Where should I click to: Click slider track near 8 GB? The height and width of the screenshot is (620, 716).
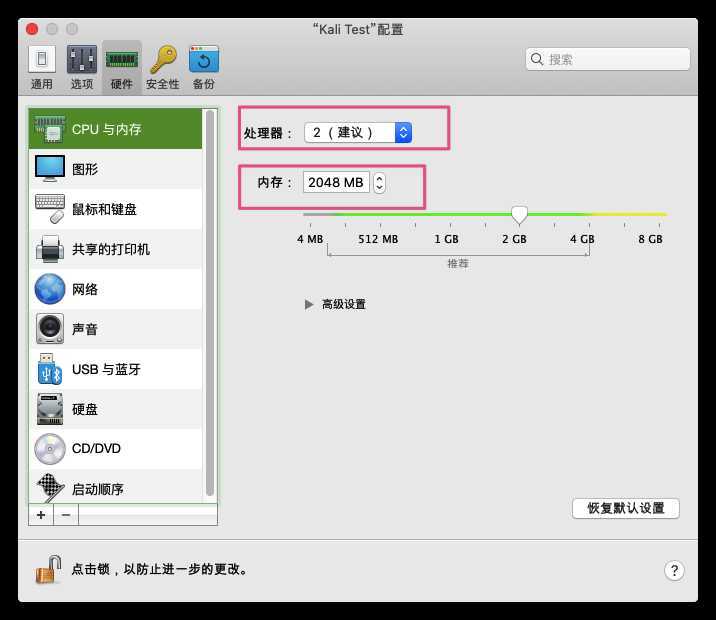coord(659,214)
